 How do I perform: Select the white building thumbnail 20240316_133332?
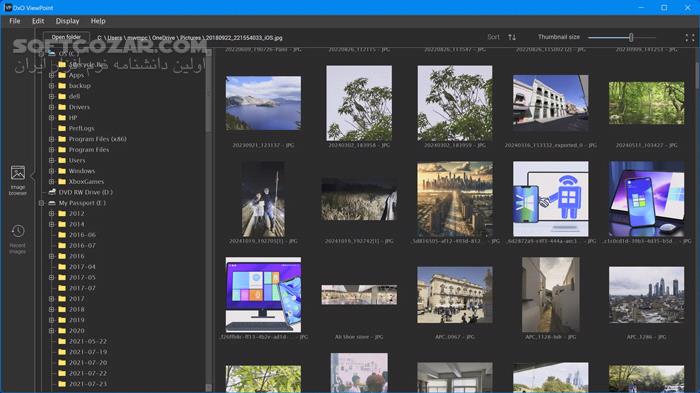click(x=550, y=103)
